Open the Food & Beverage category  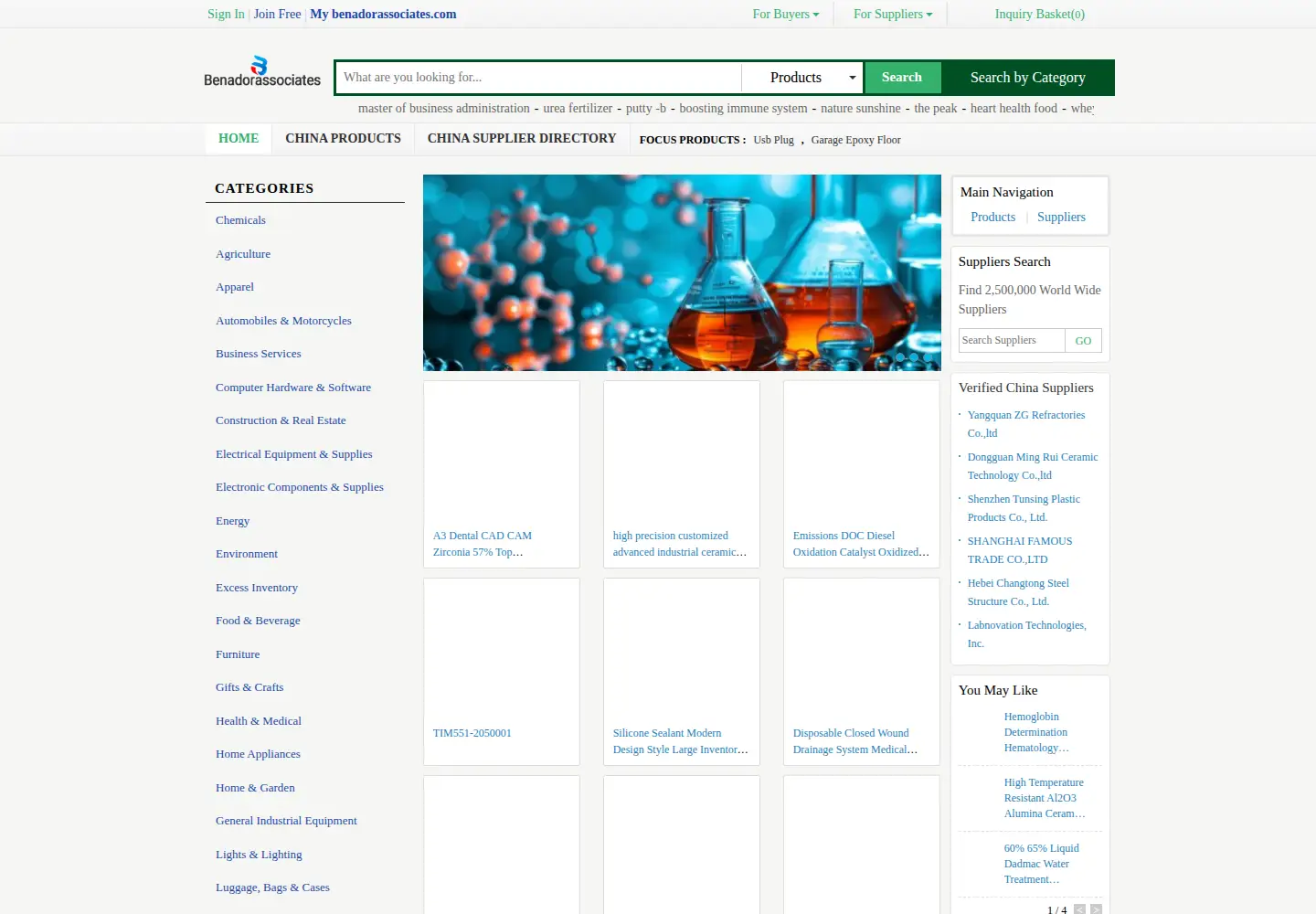[258, 621]
